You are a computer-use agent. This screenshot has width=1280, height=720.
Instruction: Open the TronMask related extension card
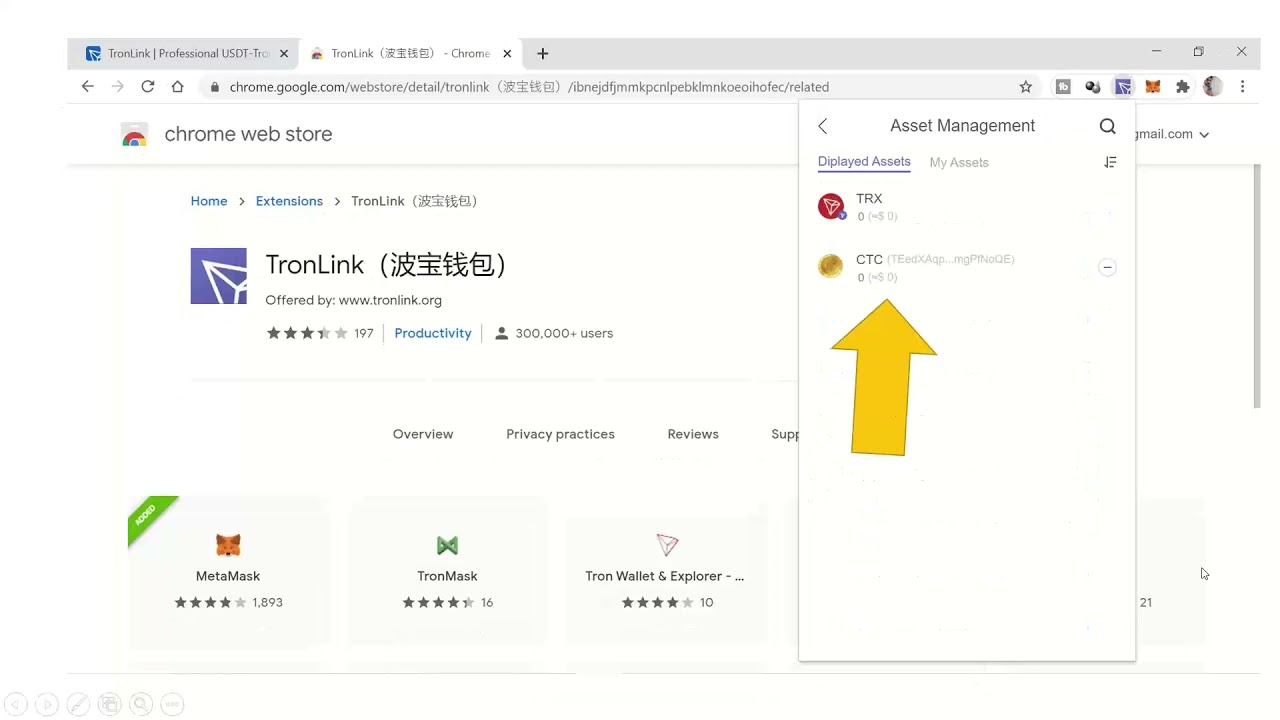pos(447,570)
